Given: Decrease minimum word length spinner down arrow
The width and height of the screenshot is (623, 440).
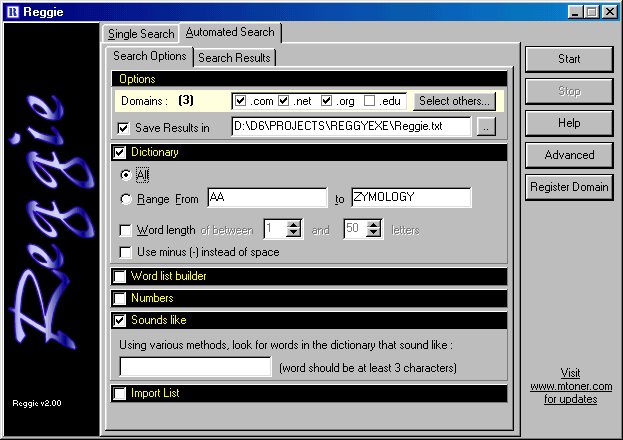Looking at the screenshot, I should tap(294, 234).
